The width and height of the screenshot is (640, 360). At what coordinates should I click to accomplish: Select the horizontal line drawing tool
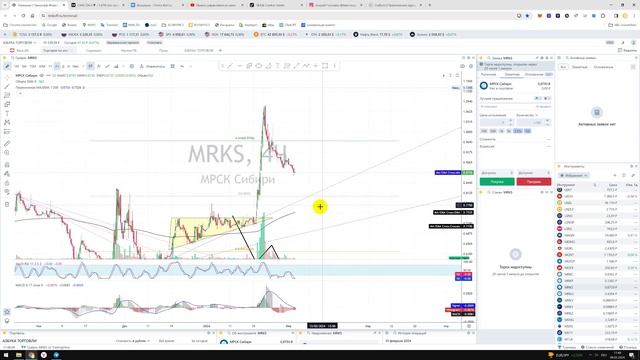[x=240, y=66]
